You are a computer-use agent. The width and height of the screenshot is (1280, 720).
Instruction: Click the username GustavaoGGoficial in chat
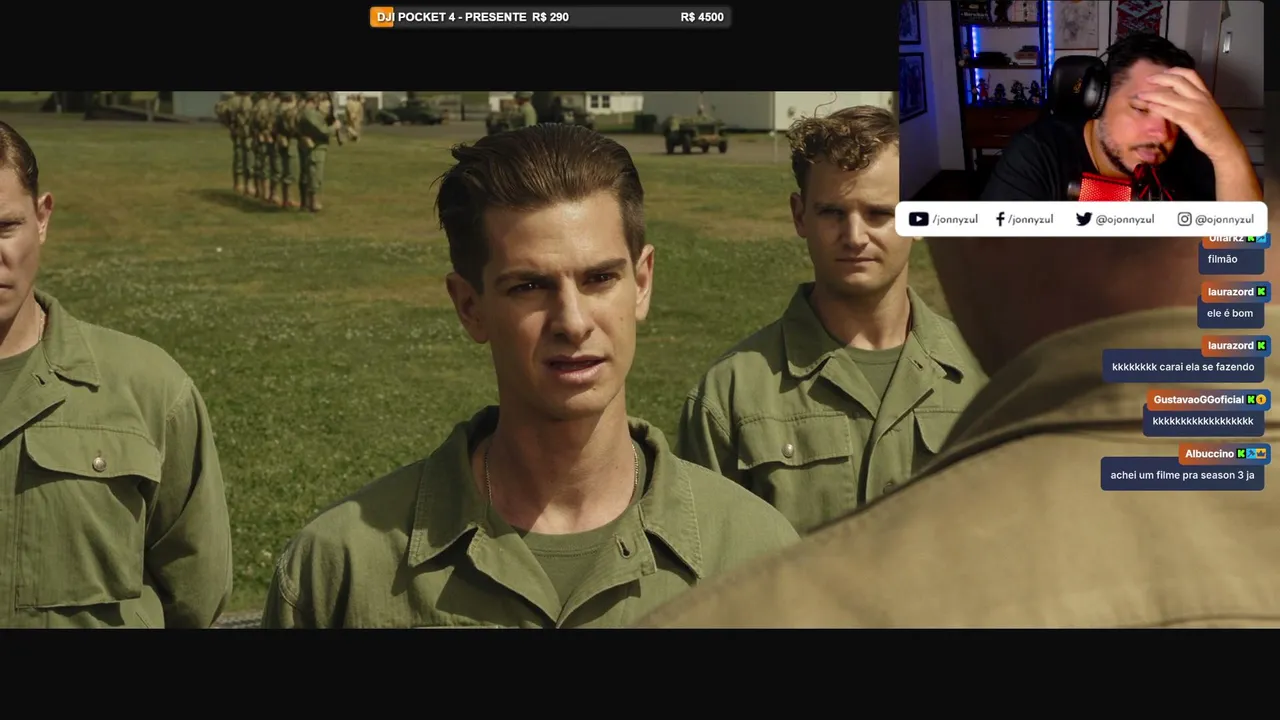point(1199,400)
